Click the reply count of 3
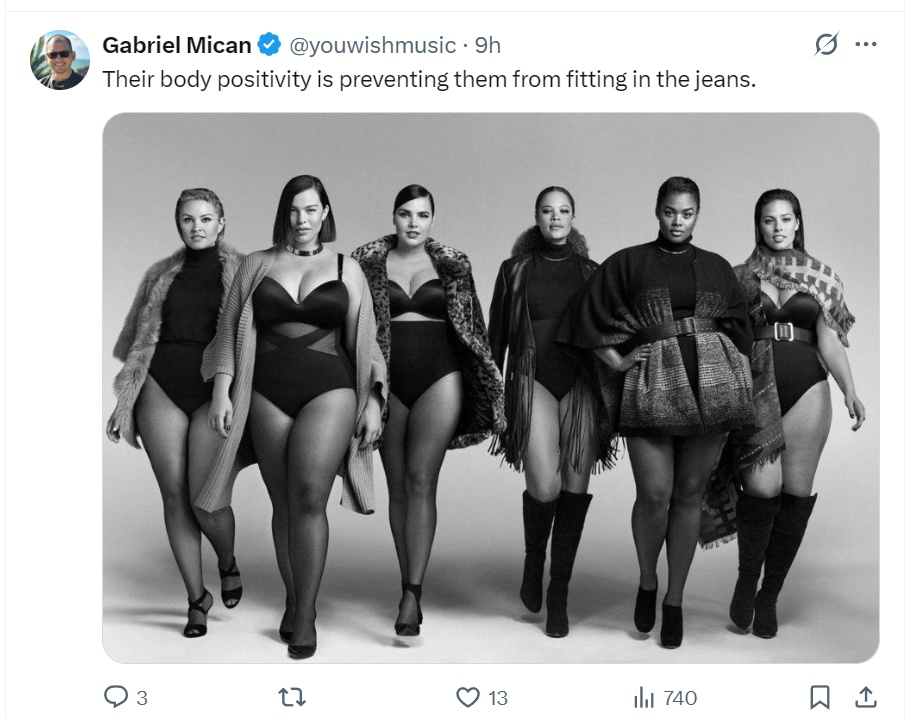The image size is (923, 719). 142,698
